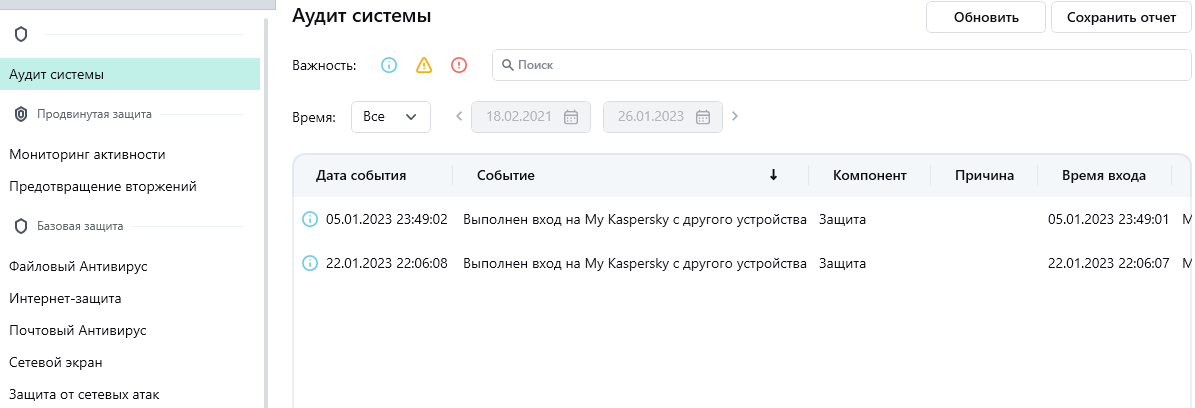Image resolution: width=1195 pixels, height=408 pixels.
Task: Go to previous time period arrow
Action: pyautogui.click(x=459, y=116)
